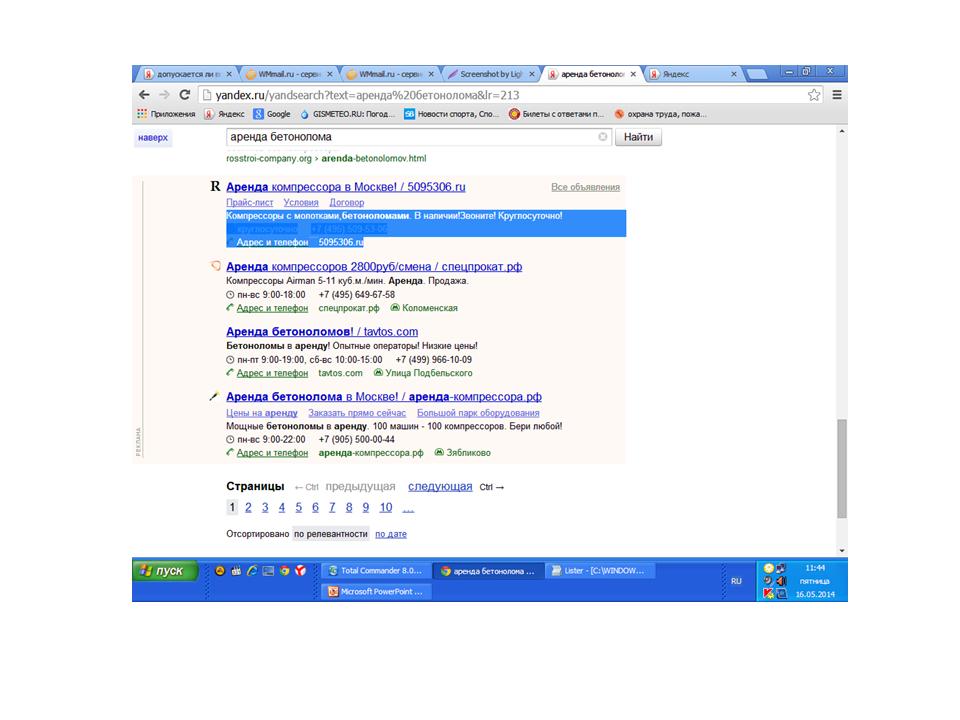Click Все объявления link
The height and width of the screenshot is (720, 960).
pyautogui.click(x=585, y=187)
